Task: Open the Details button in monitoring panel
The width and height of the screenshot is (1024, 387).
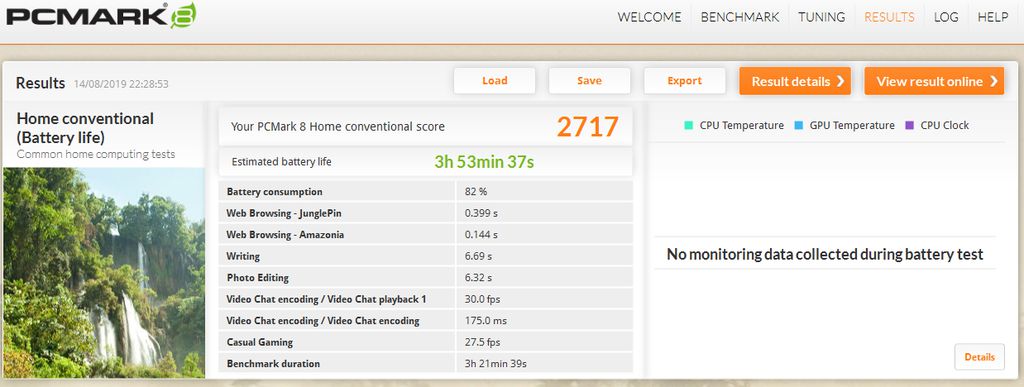Action: point(979,357)
